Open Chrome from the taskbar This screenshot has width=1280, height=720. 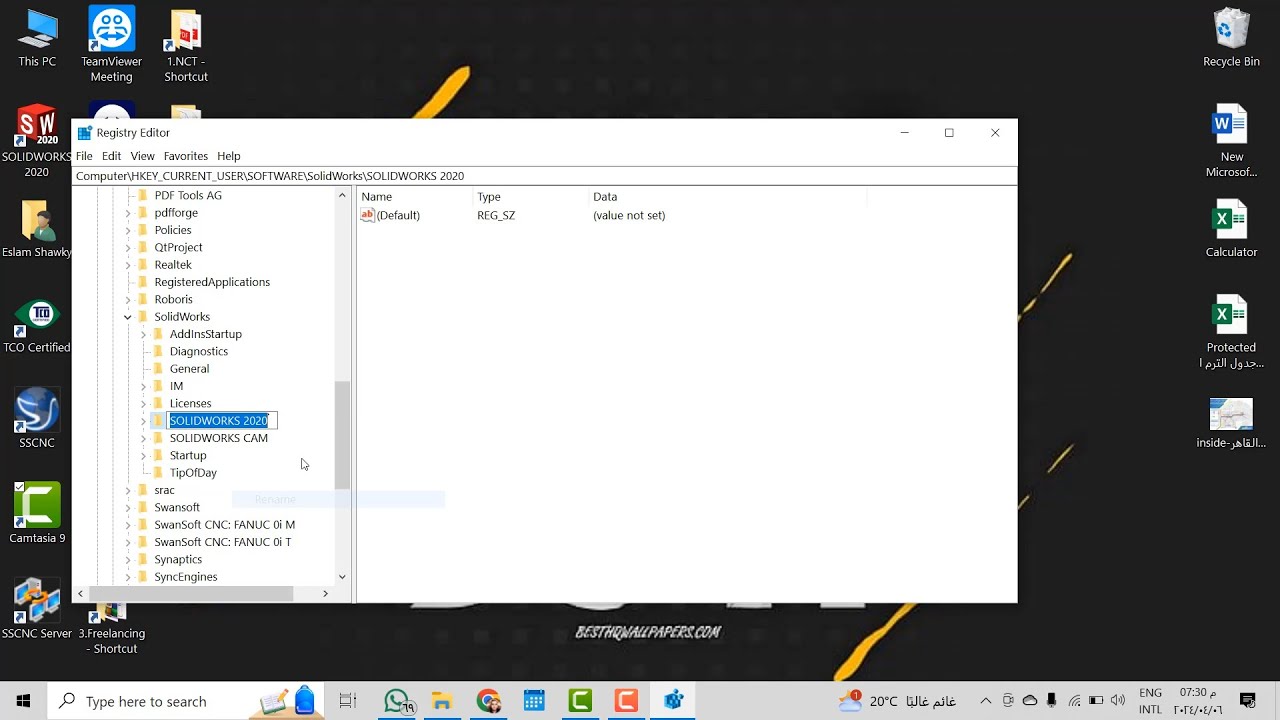pos(488,701)
